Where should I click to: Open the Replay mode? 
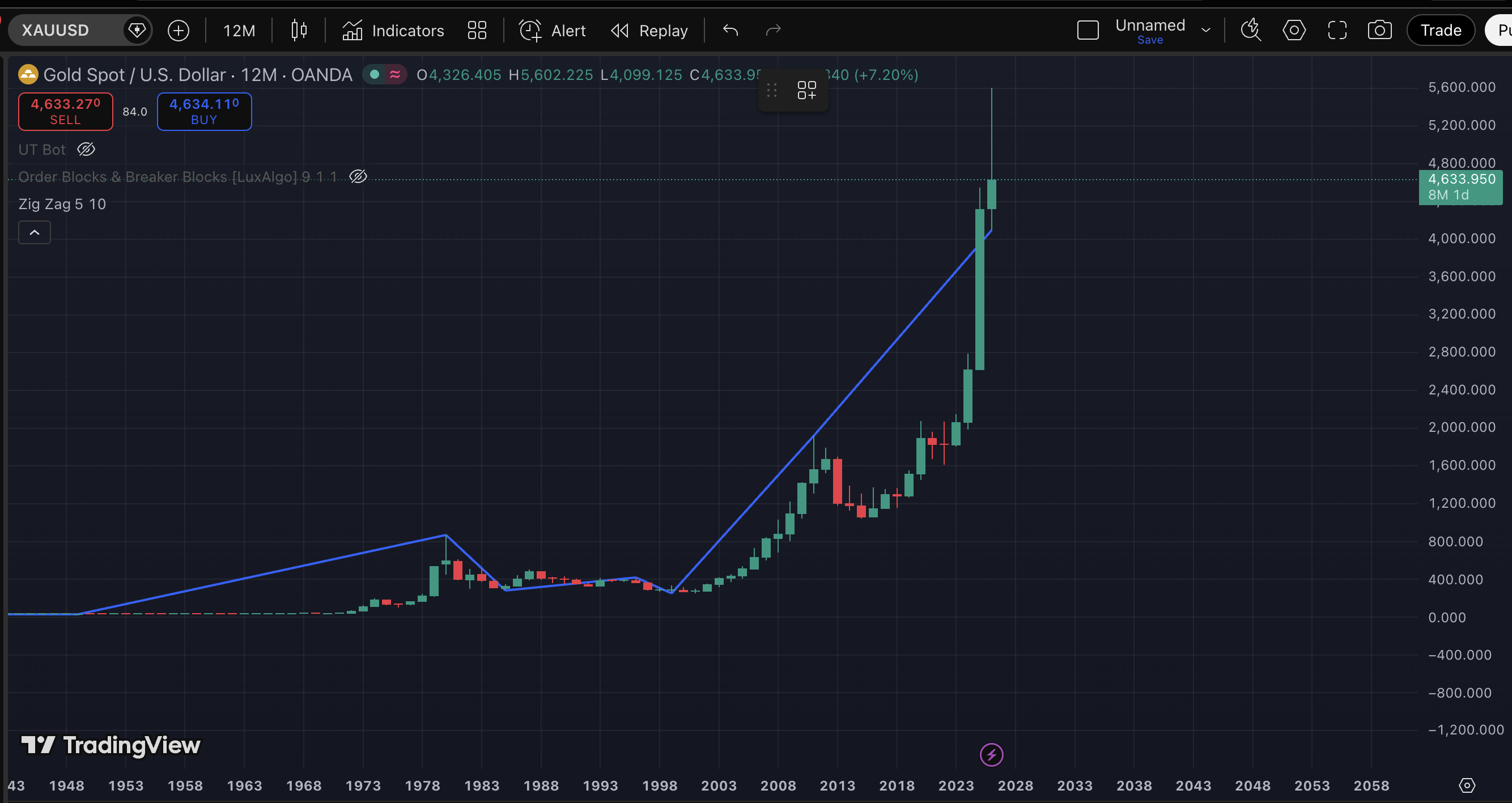coord(649,31)
